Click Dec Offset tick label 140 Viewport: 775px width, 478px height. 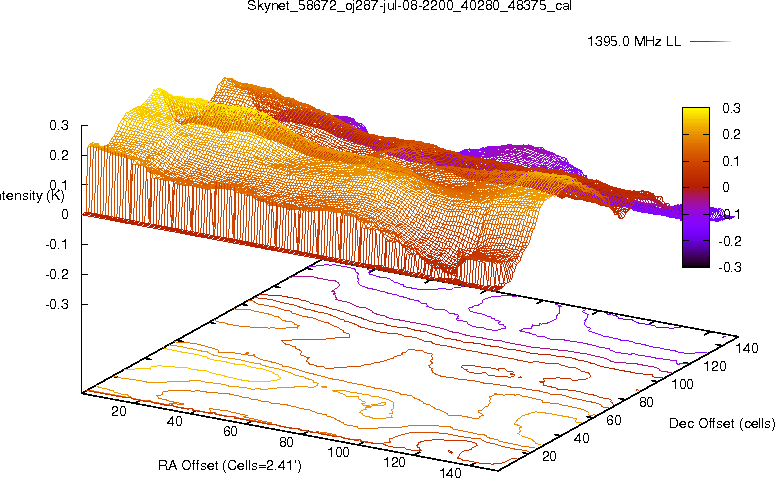pos(747,348)
